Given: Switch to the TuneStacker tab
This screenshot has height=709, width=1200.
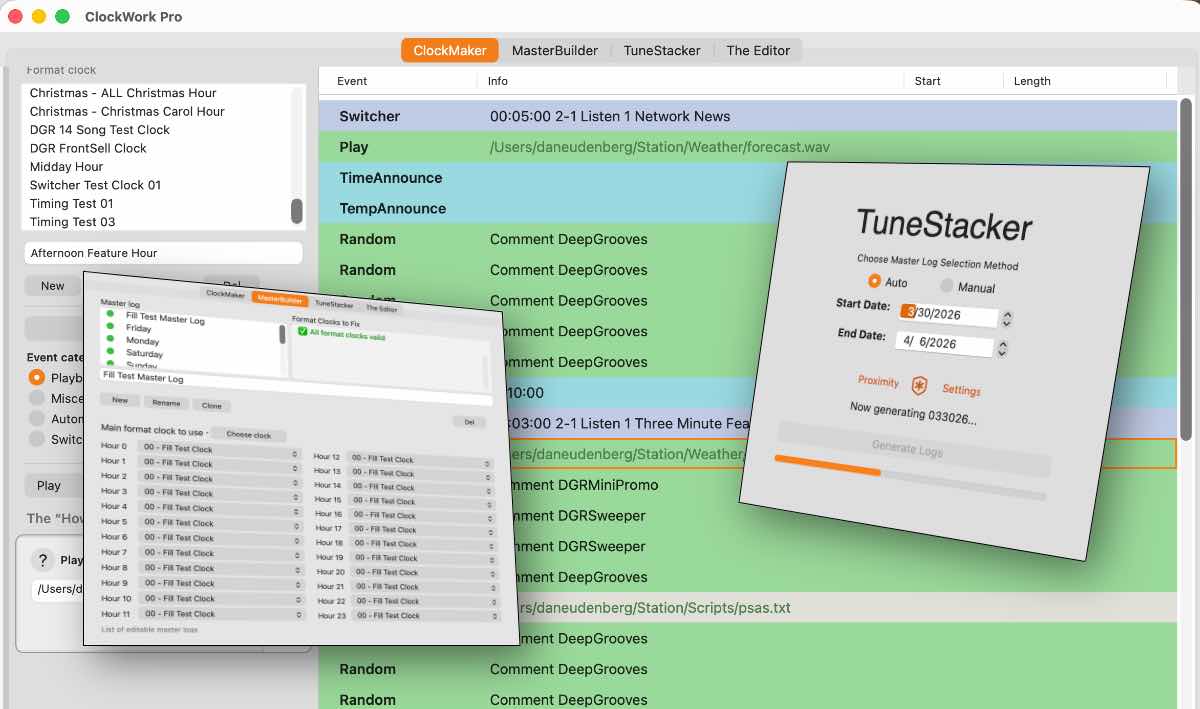Looking at the screenshot, I should pyautogui.click(x=660, y=49).
